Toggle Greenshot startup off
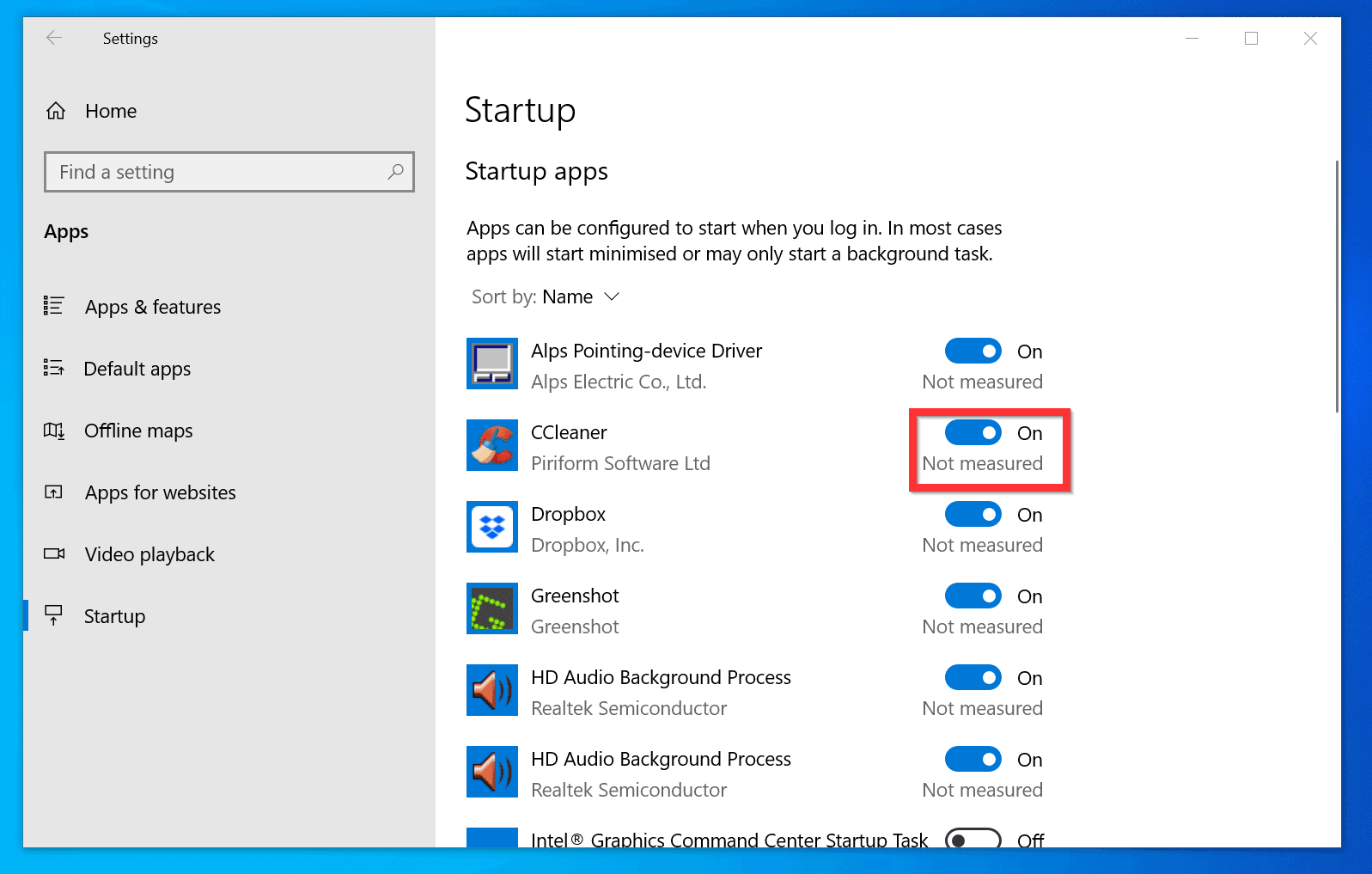The height and width of the screenshot is (874, 1372). tap(973, 596)
